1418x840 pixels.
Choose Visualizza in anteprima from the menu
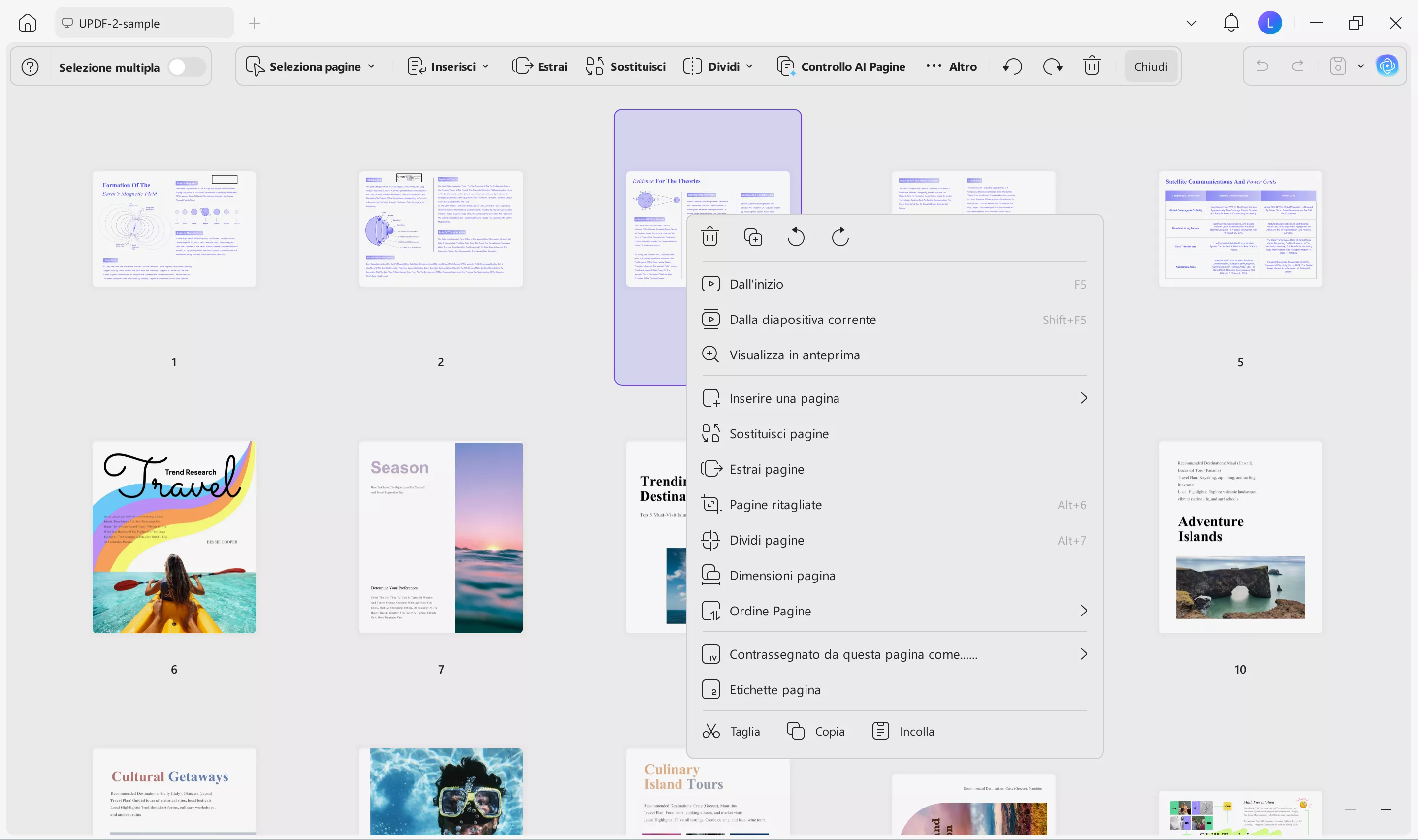pyautogui.click(x=795, y=355)
